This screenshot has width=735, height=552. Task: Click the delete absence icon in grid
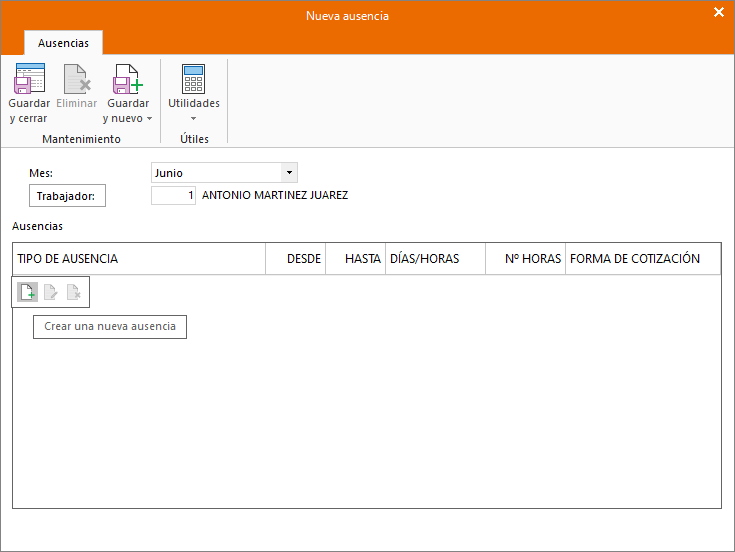[x=74, y=292]
